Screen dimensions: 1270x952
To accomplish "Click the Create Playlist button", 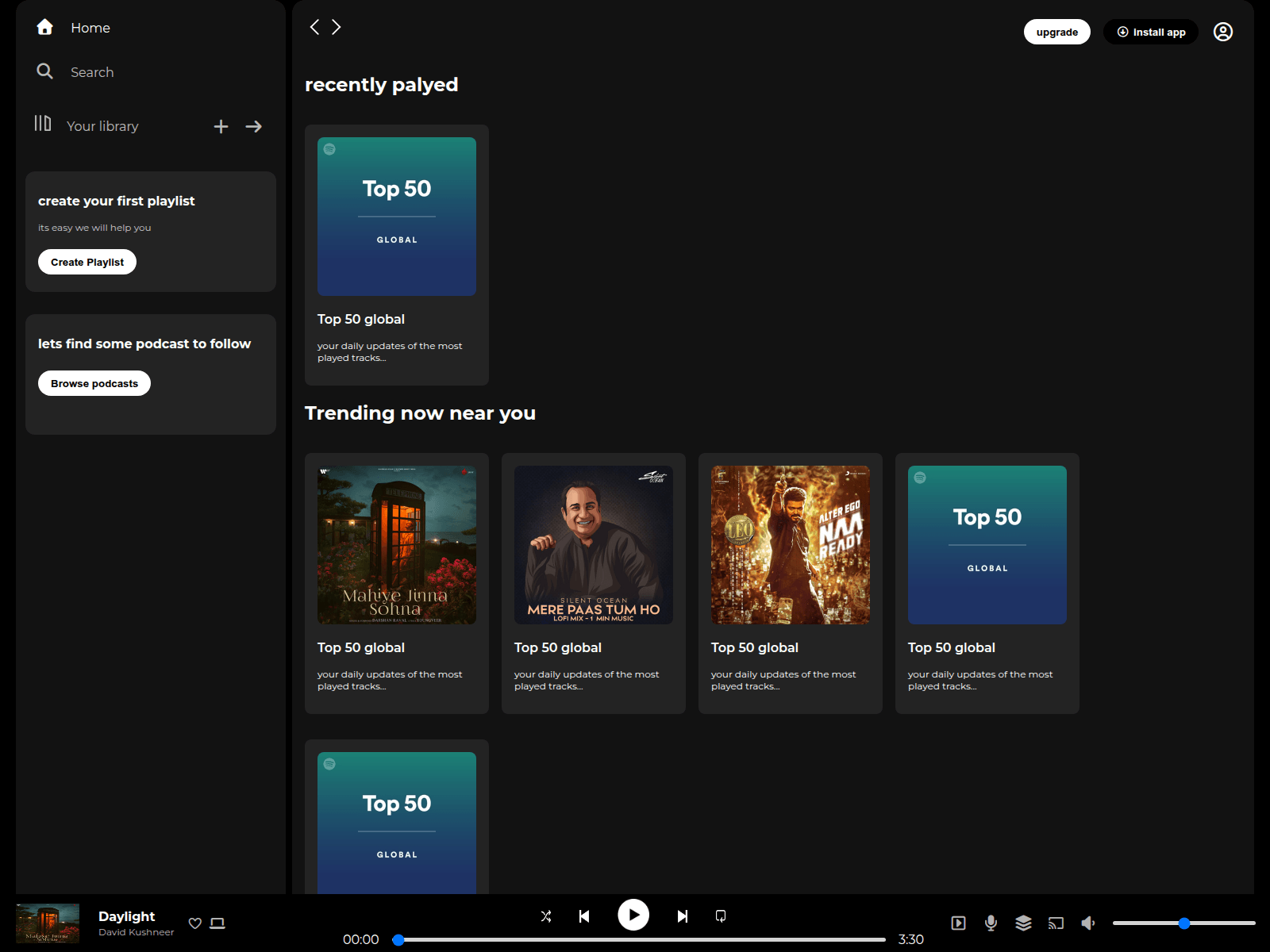I will pos(87,262).
